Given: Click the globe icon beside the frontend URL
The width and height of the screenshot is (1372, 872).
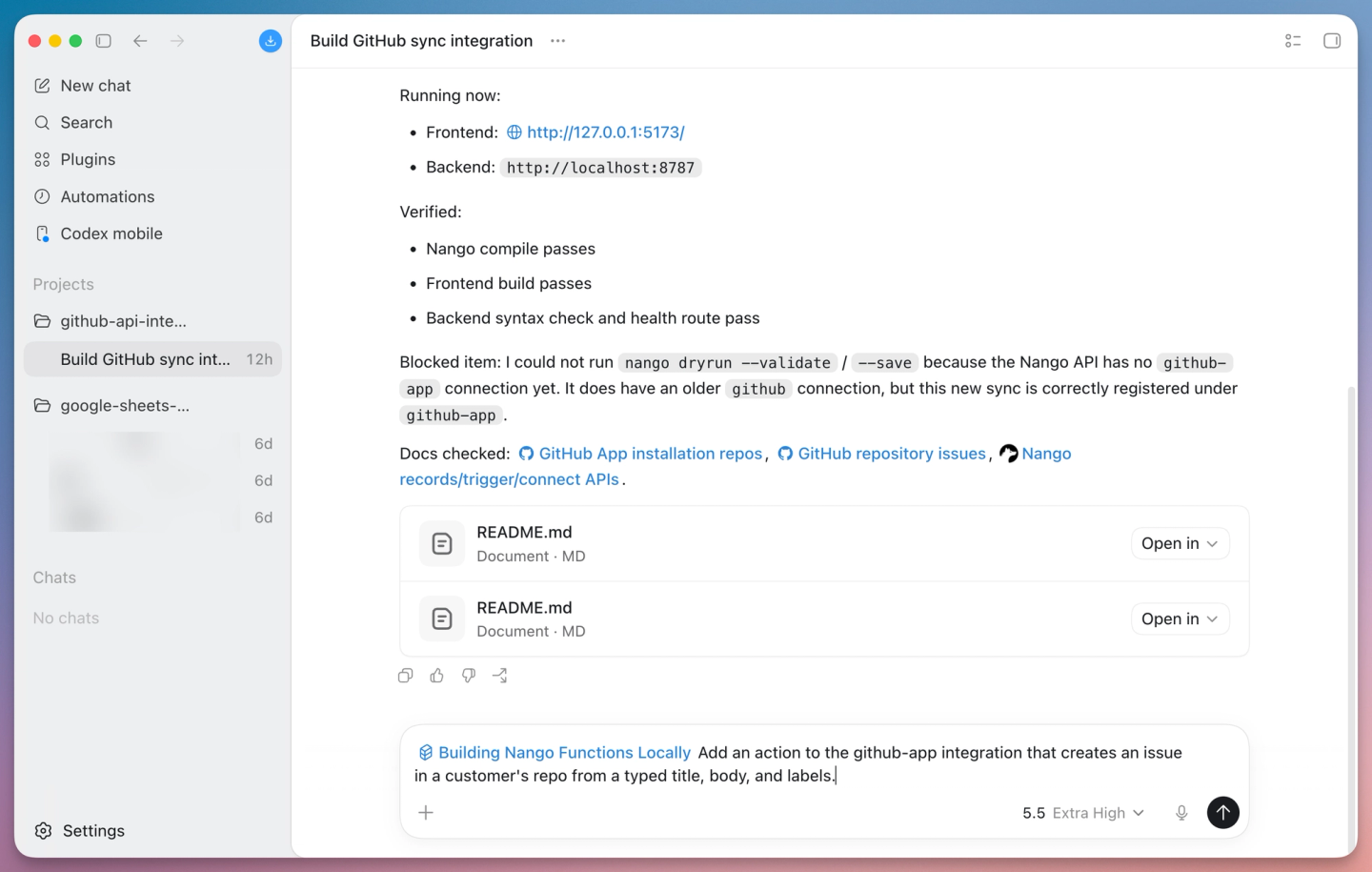Looking at the screenshot, I should point(514,132).
